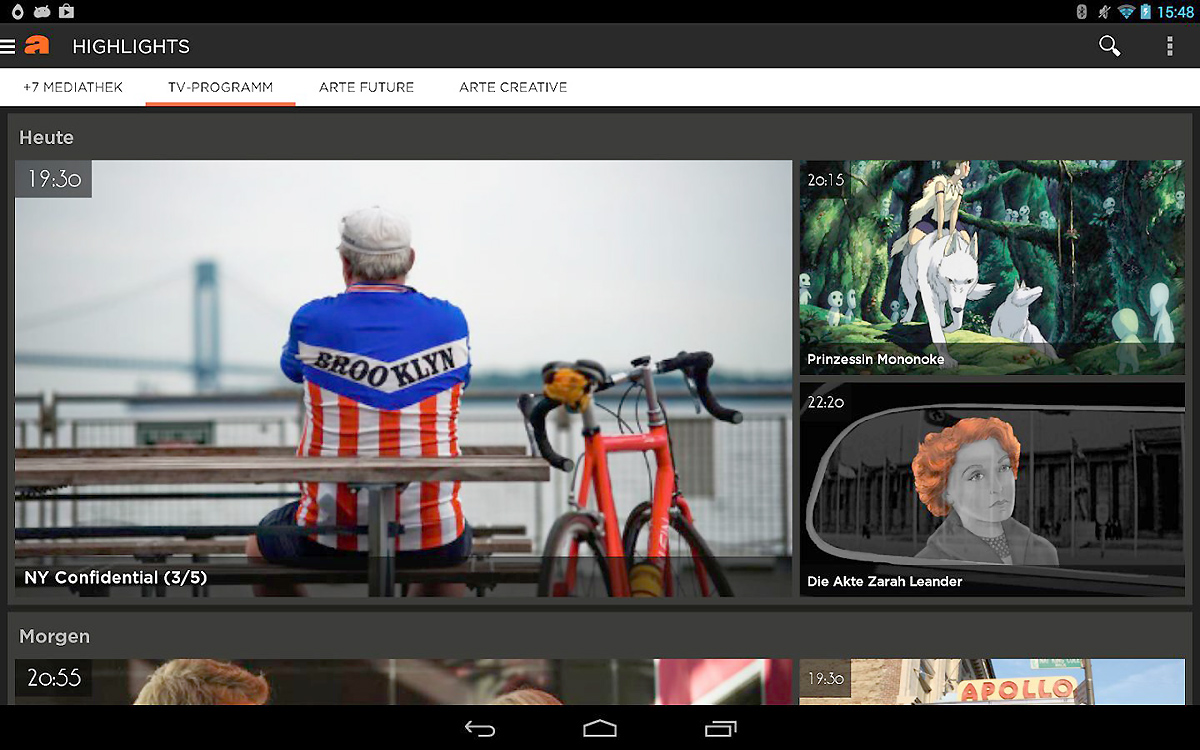Open search with the magnifier icon
Image resolution: width=1200 pixels, height=750 pixels.
1109,46
